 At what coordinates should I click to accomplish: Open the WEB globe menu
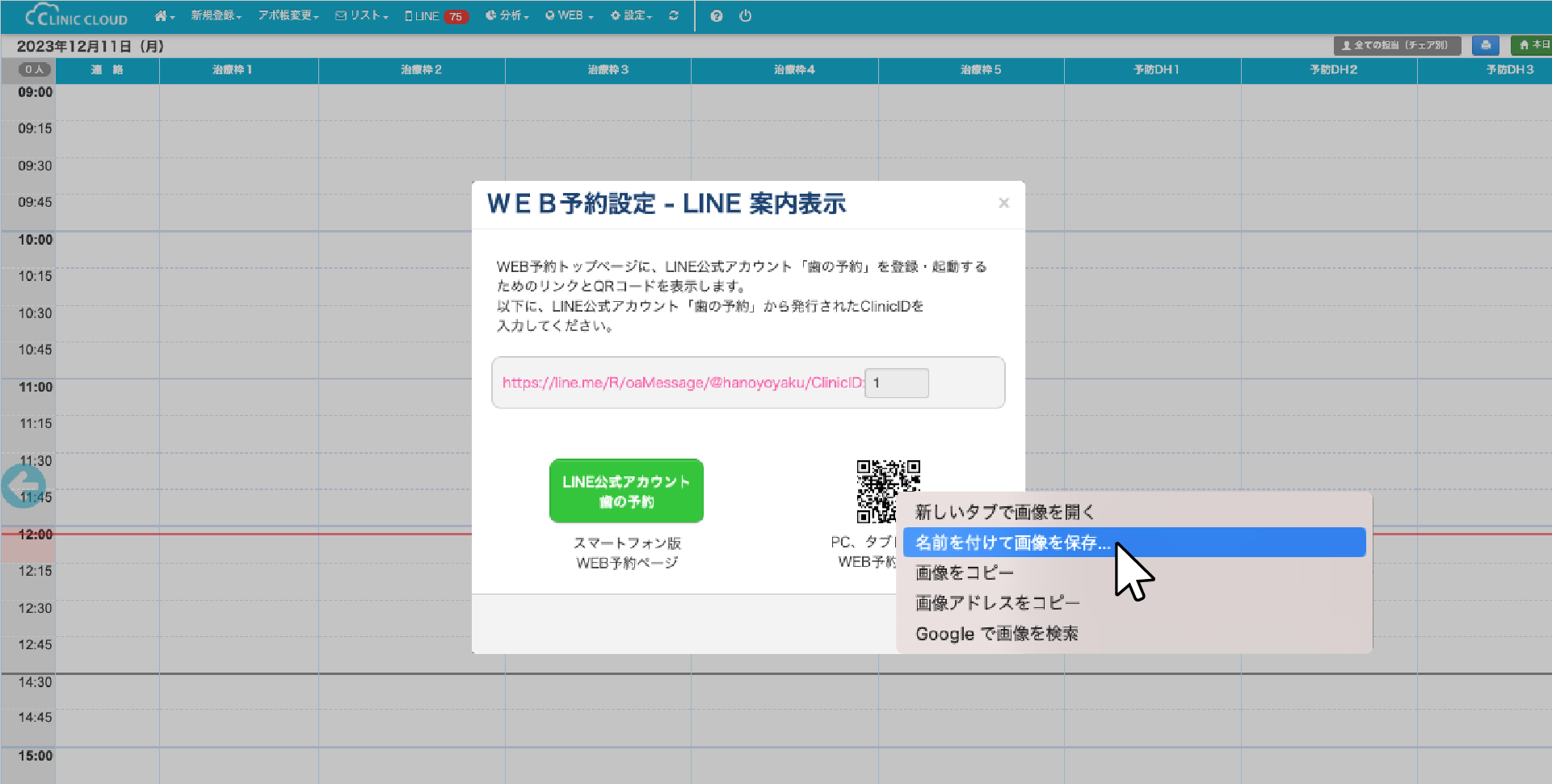570,16
